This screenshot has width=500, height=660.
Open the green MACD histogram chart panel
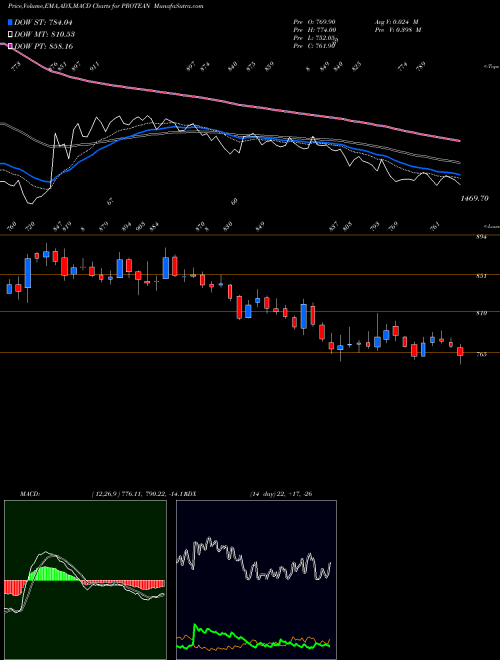85,580
